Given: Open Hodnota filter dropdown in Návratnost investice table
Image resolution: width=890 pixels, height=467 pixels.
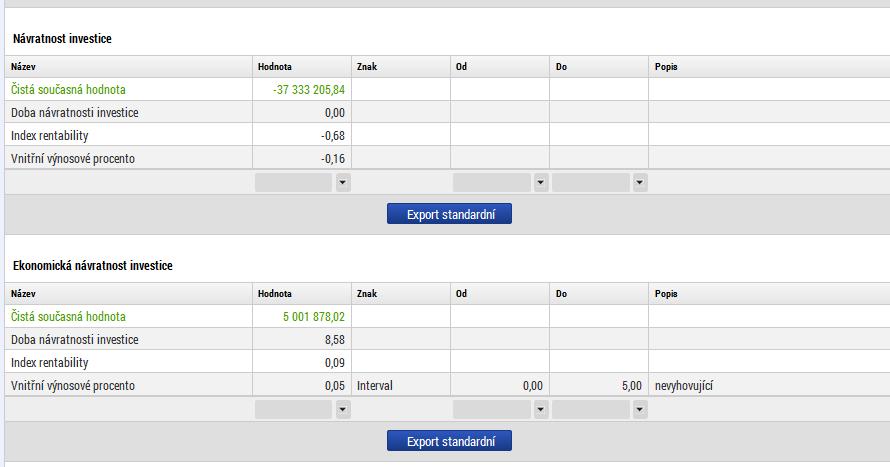Looking at the screenshot, I should click(343, 183).
